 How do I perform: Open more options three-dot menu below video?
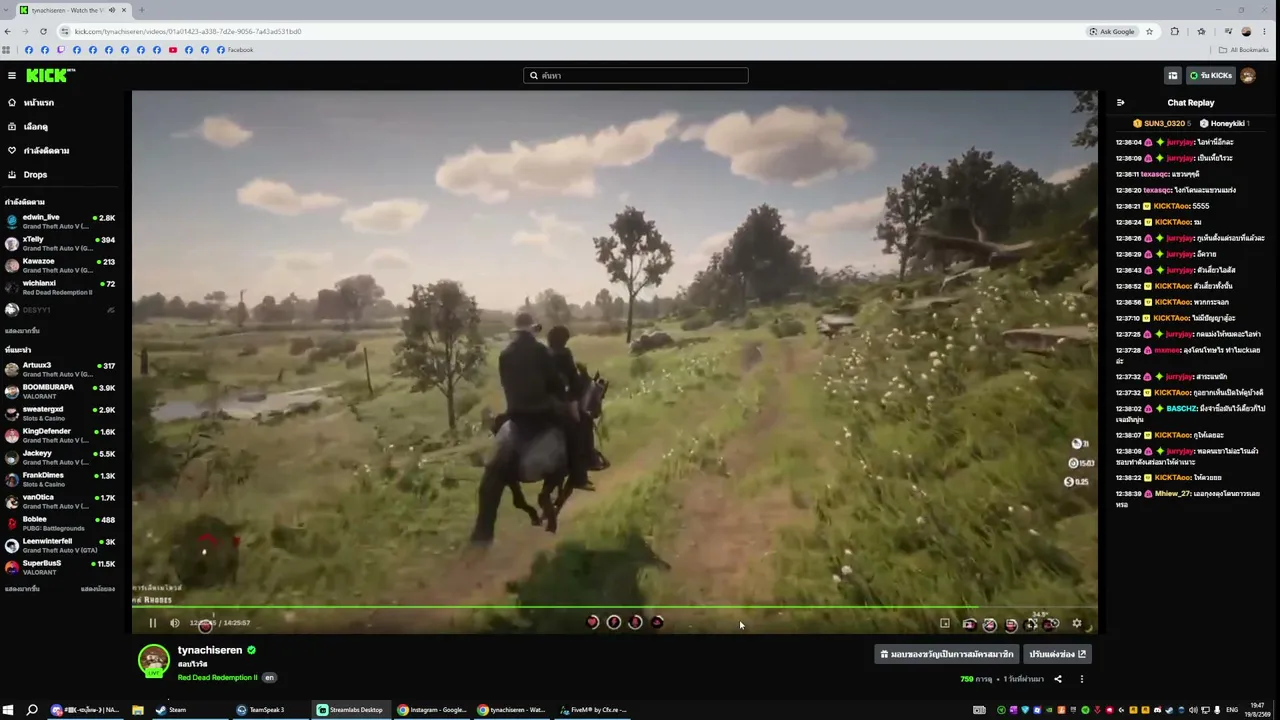click(1081, 679)
